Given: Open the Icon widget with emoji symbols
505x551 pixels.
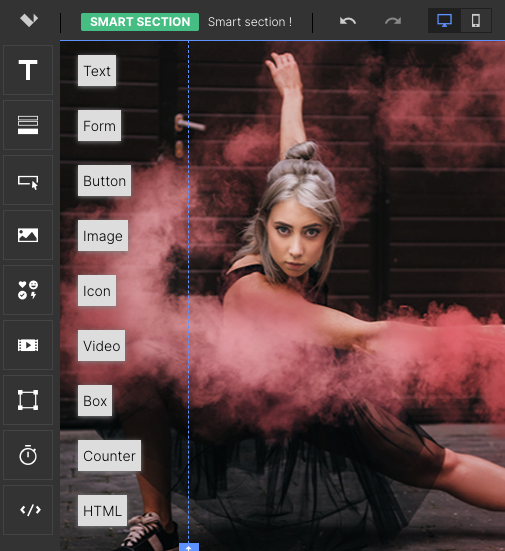Looking at the screenshot, I should coord(28,290).
